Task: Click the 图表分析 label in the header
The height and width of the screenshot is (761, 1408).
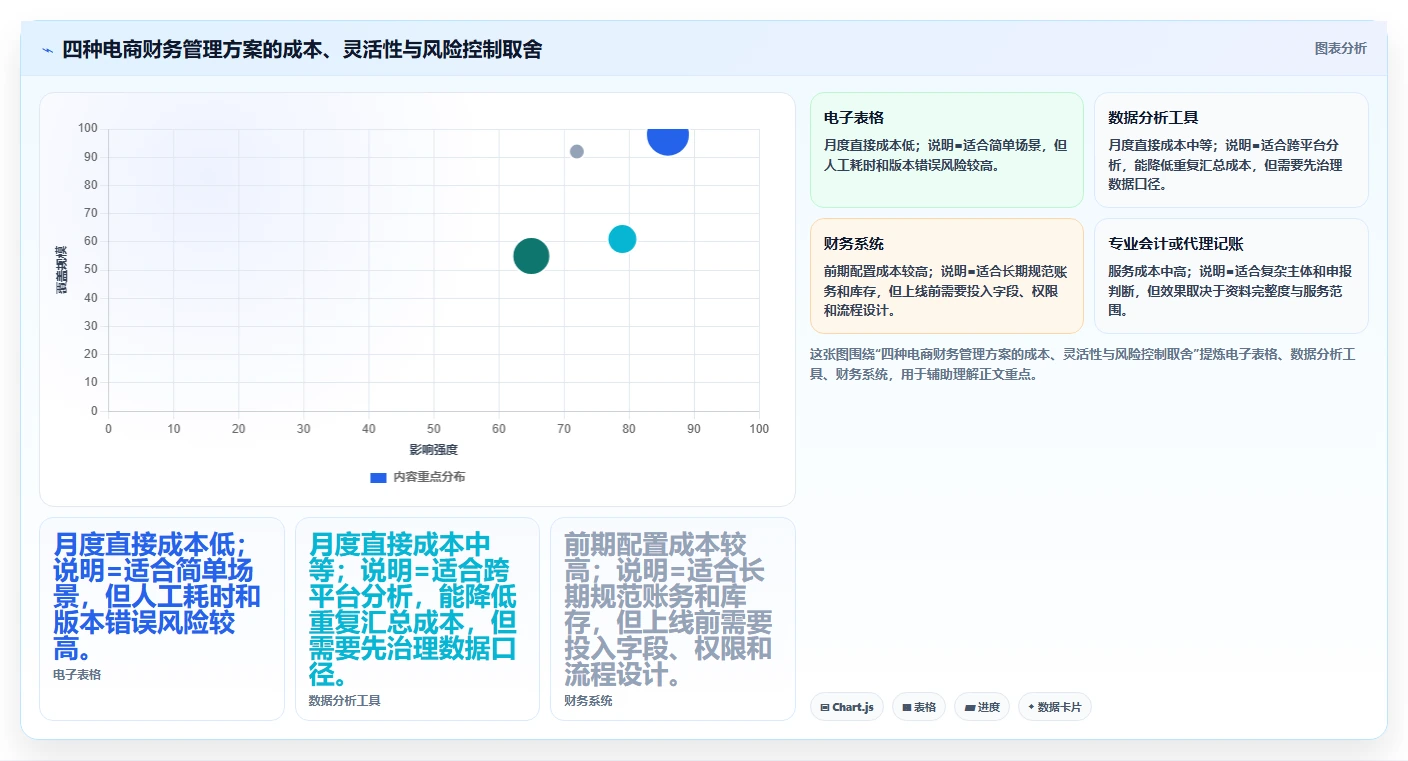Action: [x=1340, y=48]
